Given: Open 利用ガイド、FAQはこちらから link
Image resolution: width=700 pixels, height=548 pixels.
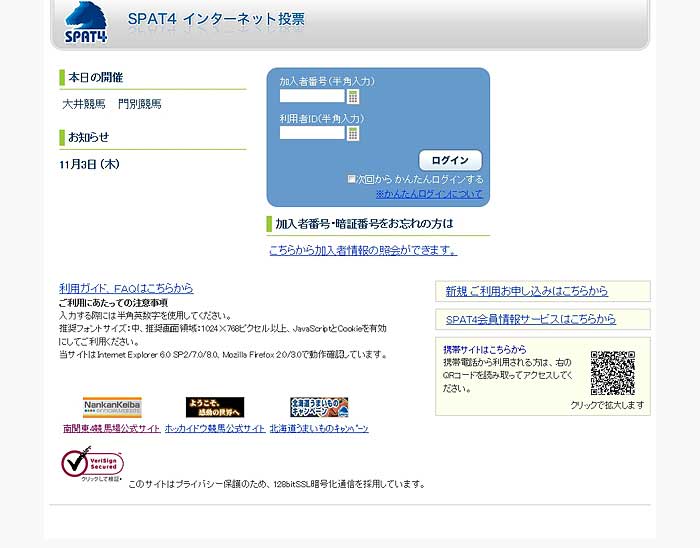Looking at the screenshot, I should pos(126,288).
